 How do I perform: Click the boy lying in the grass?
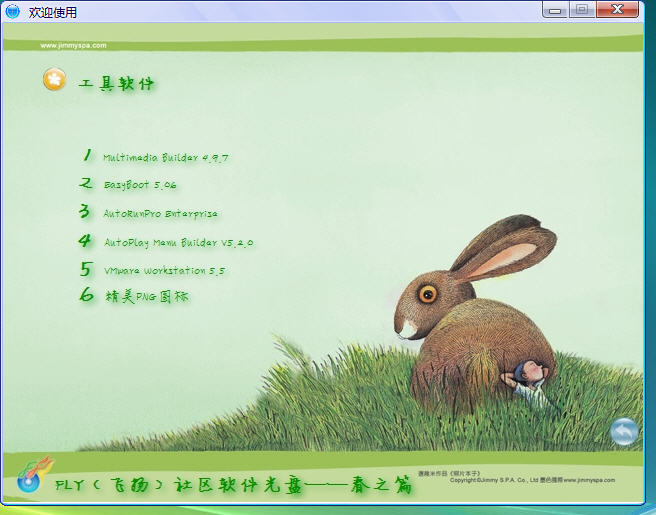click(527, 383)
